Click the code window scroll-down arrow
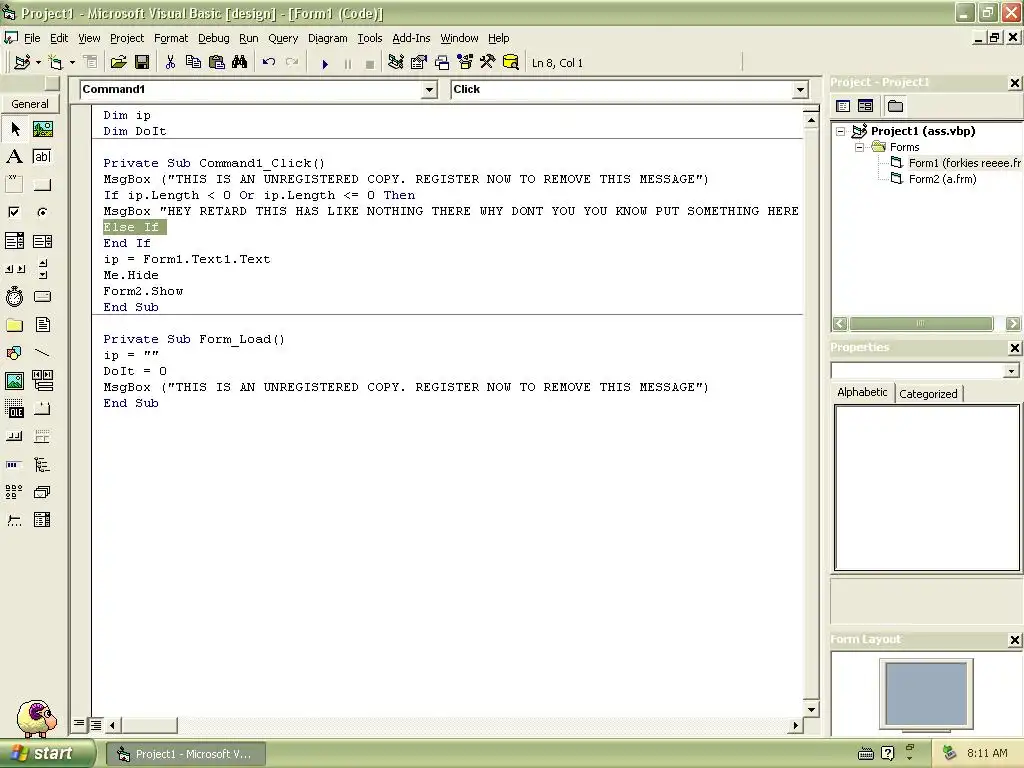Viewport: 1024px width, 768px height. coord(811,709)
